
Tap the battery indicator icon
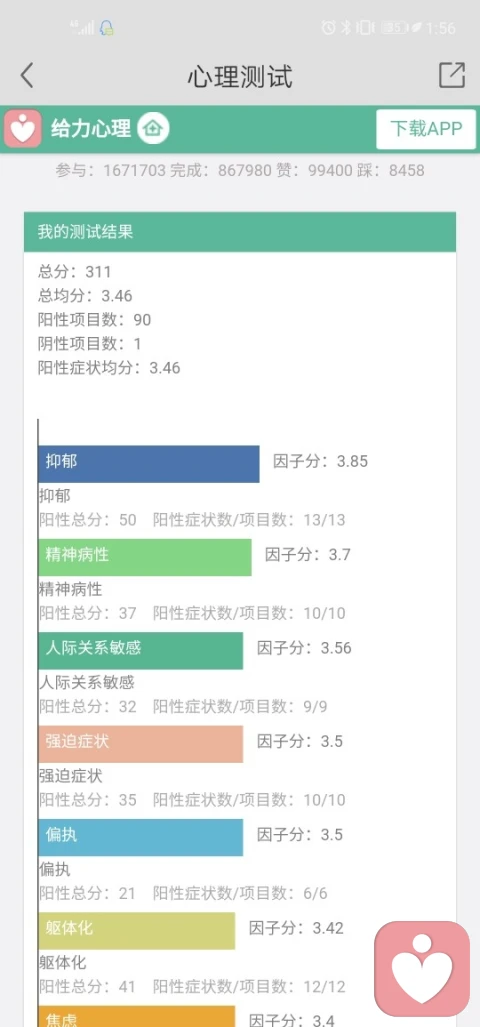tap(395, 28)
